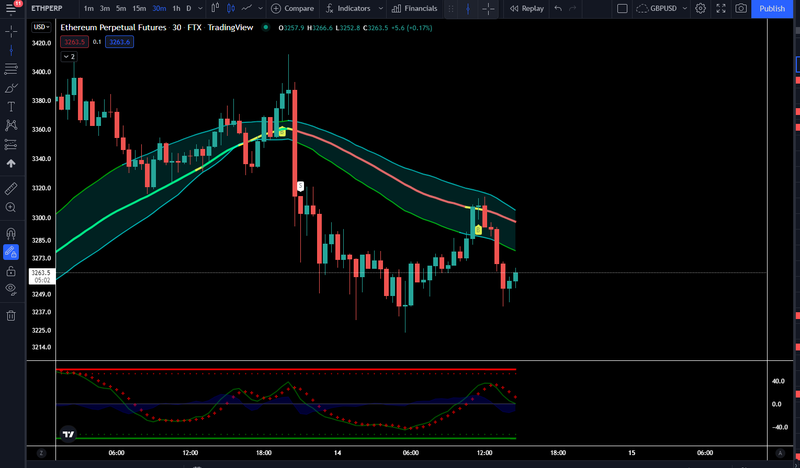Select the Line chart style icon
Screen dimensions: 800x468
click(247, 8)
